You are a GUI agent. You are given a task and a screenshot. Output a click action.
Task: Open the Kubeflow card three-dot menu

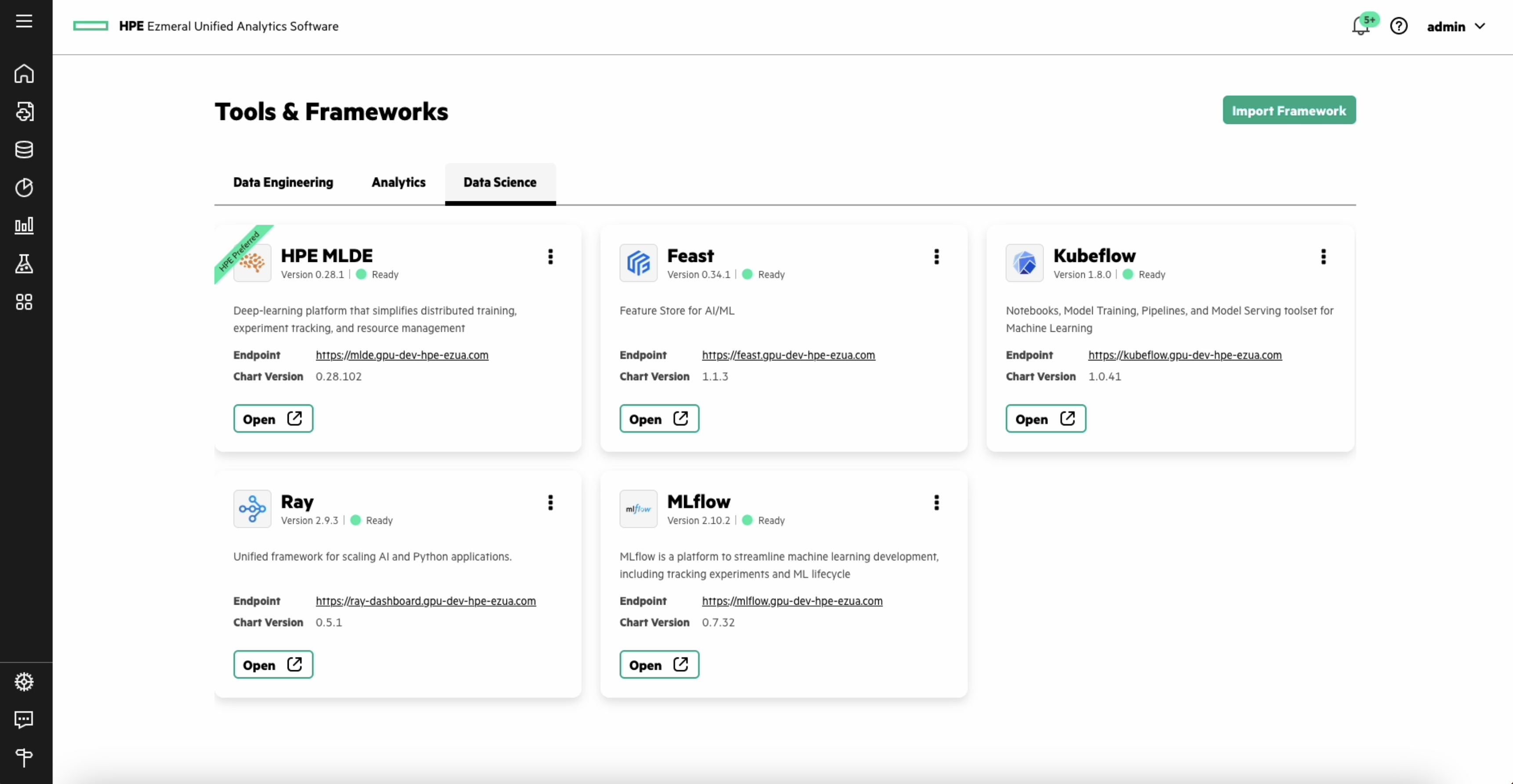tap(1323, 257)
